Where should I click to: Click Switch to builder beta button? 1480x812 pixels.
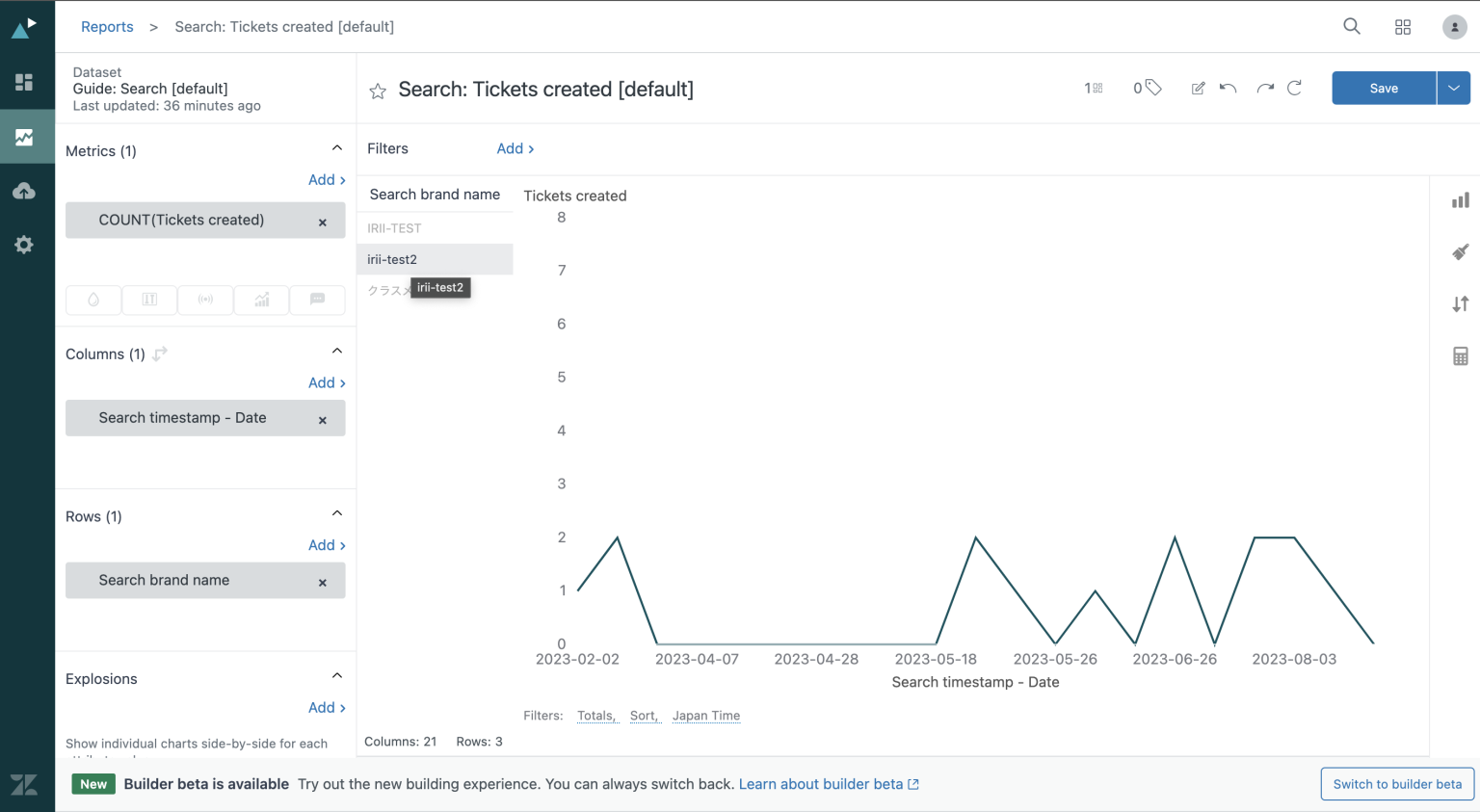pyautogui.click(x=1397, y=784)
